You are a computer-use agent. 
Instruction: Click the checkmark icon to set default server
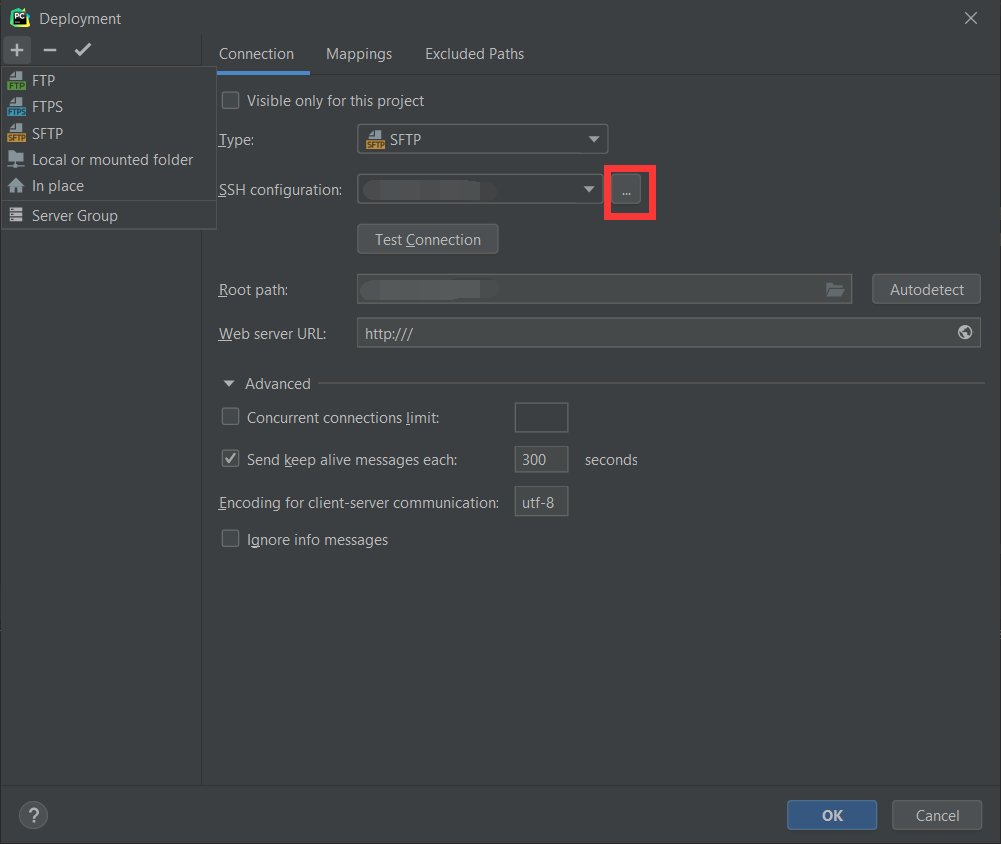point(83,50)
